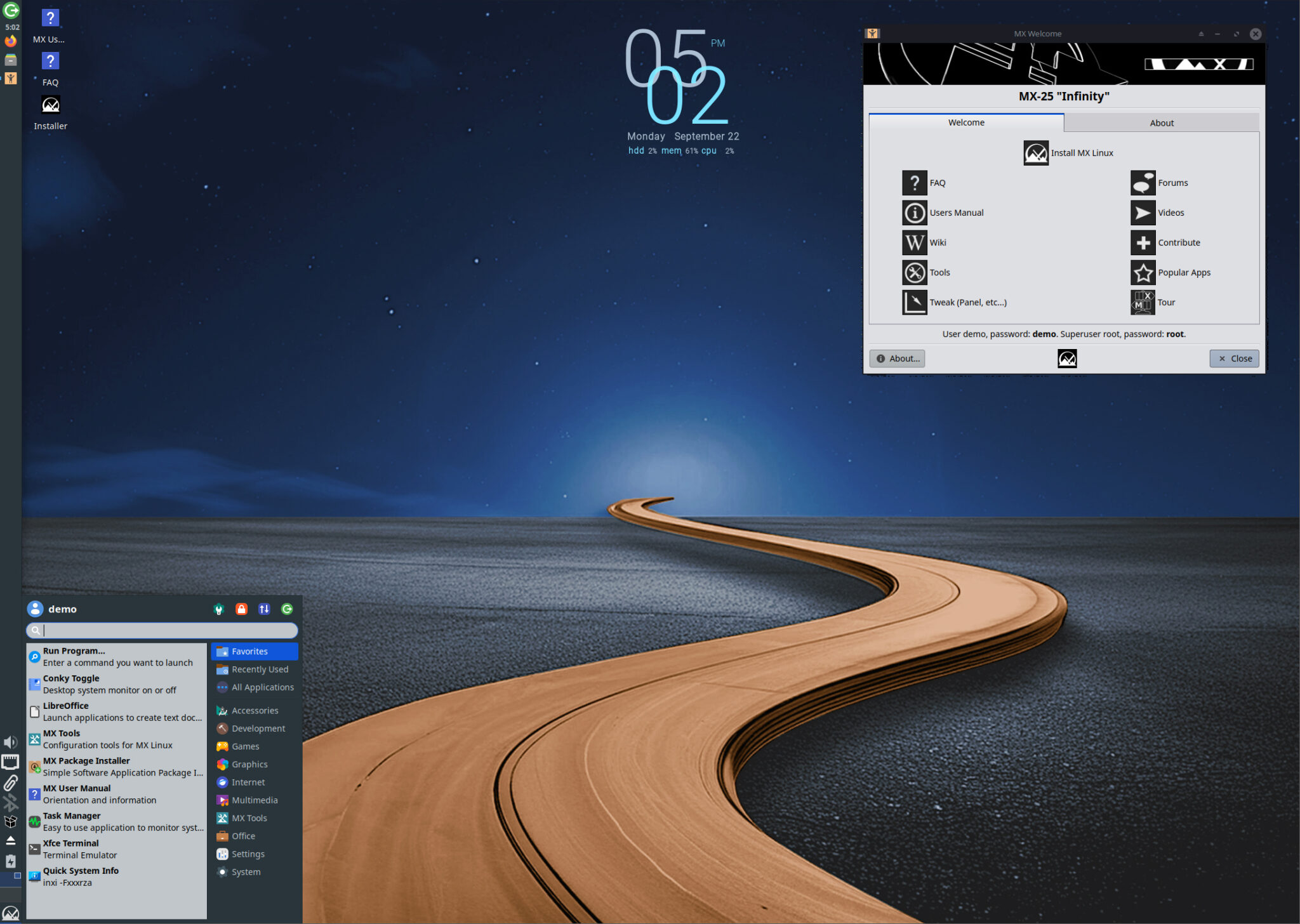Image resolution: width=1300 pixels, height=924 pixels.
Task: Click the blue switch-user arrows icon
Action: [265, 609]
